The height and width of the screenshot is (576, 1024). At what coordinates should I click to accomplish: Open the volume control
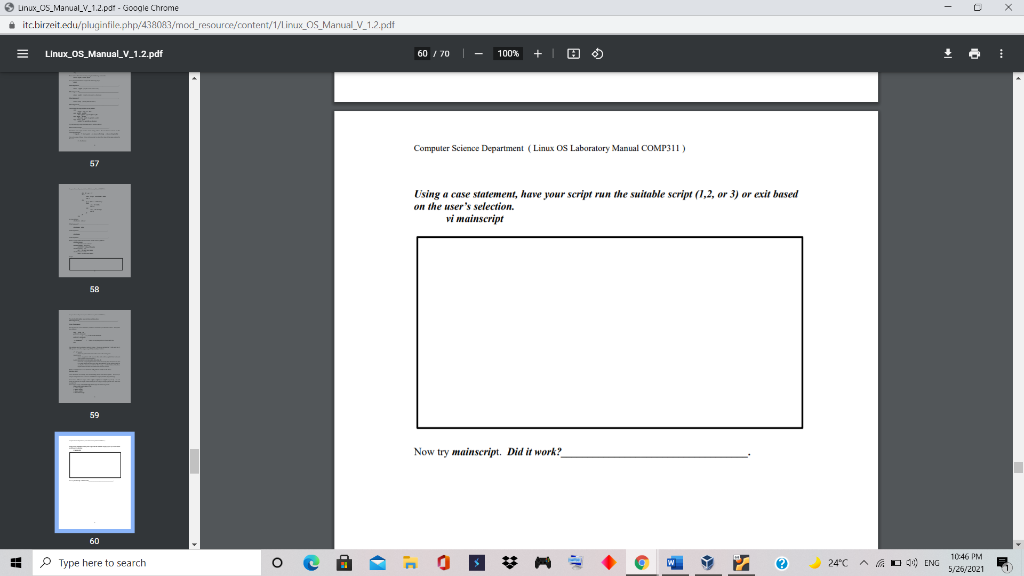click(x=912, y=562)
